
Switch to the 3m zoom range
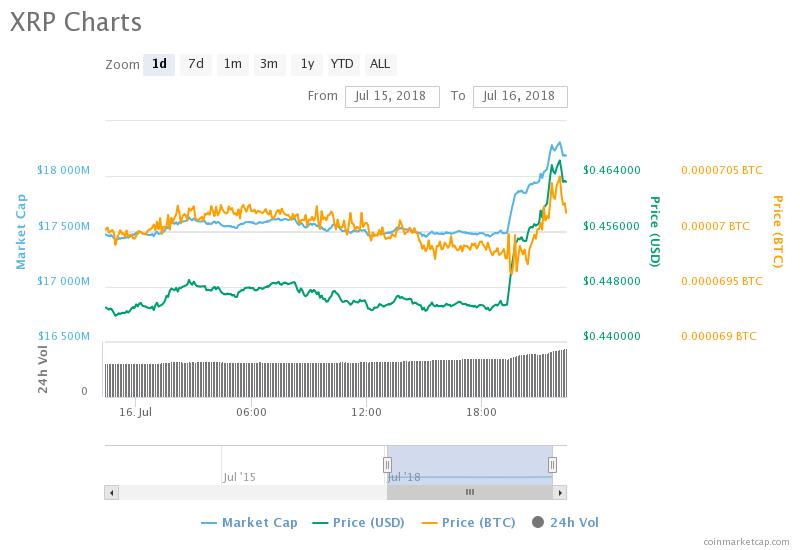269,64
